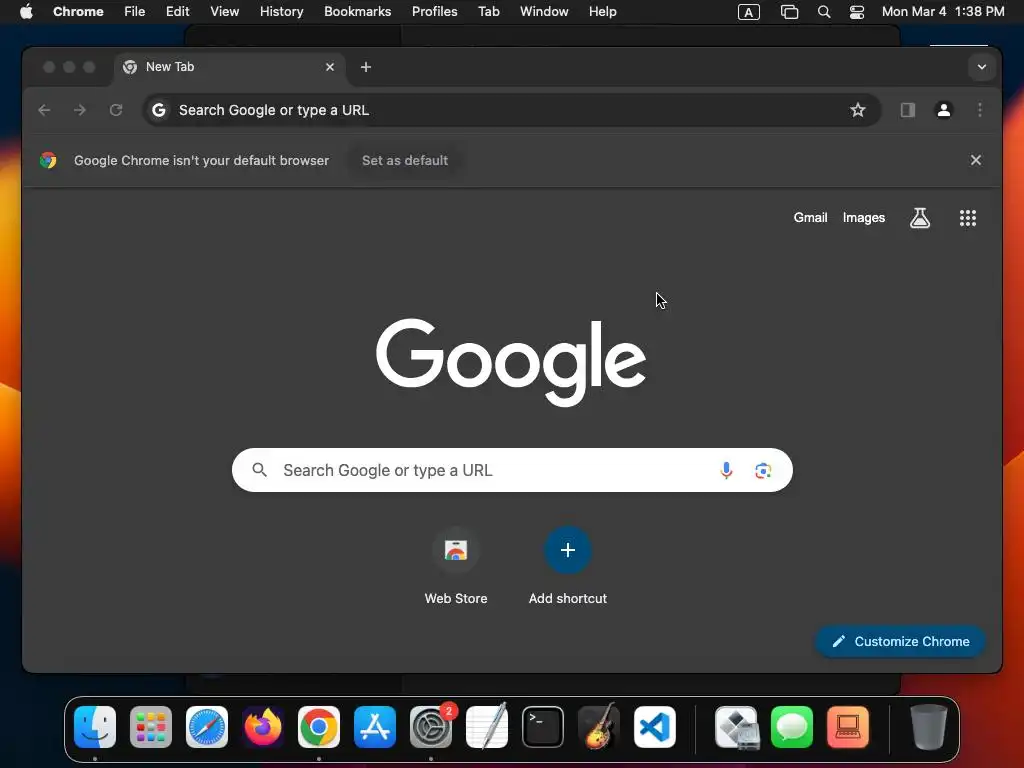Click the menu bar date and time
The image size is (1024, 768).
point(943,12)
